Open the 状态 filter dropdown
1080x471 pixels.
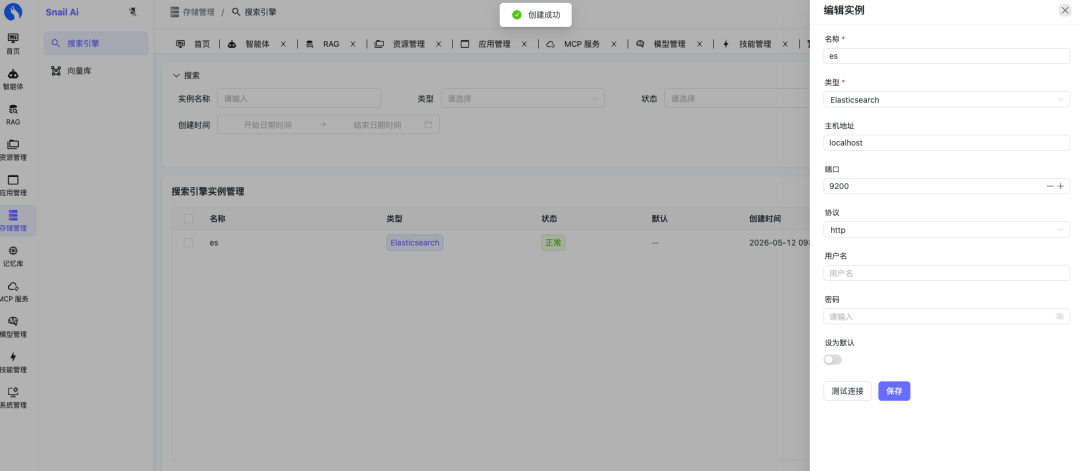(x=737, y=98)
